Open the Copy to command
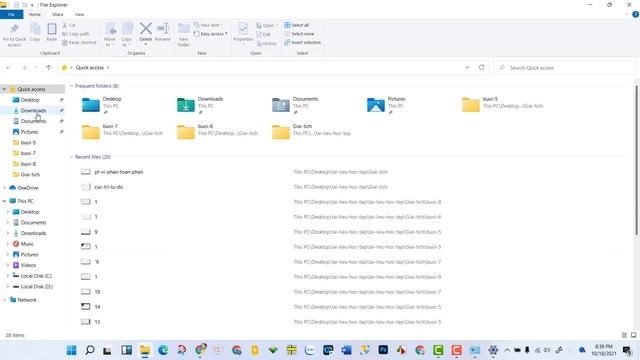Image resolution: width=640 pixels, height=360 pixels. point(127,34)
